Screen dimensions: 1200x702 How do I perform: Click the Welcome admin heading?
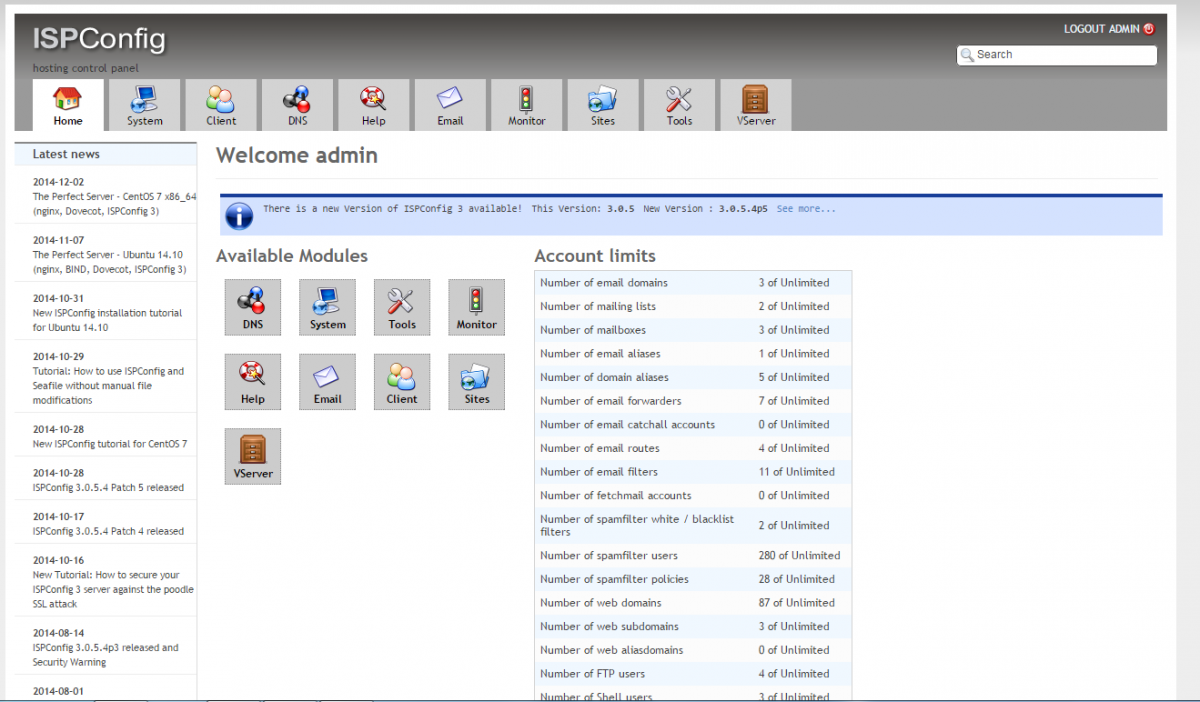297,155
